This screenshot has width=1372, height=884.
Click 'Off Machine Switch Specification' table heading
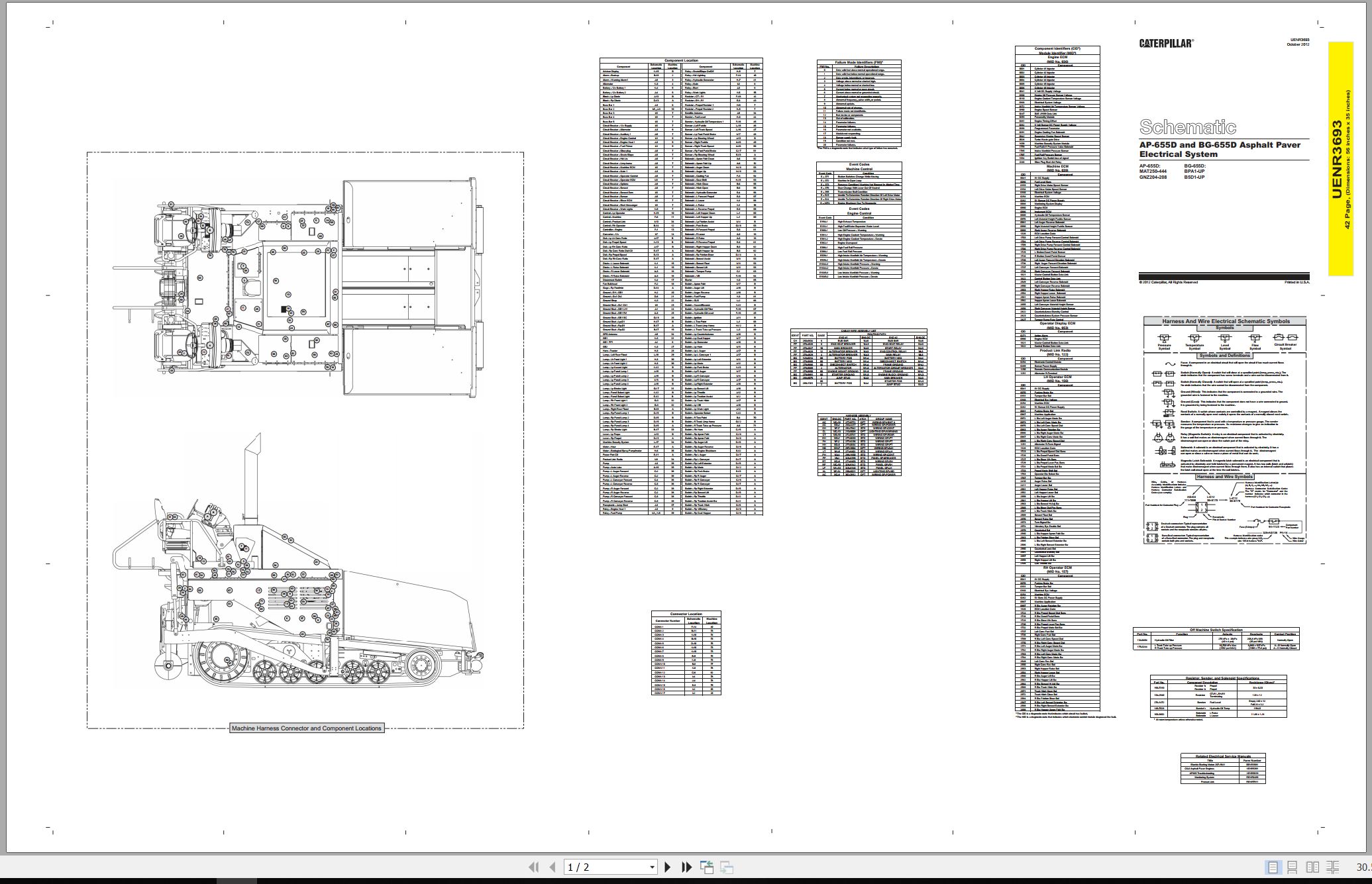1216,630
